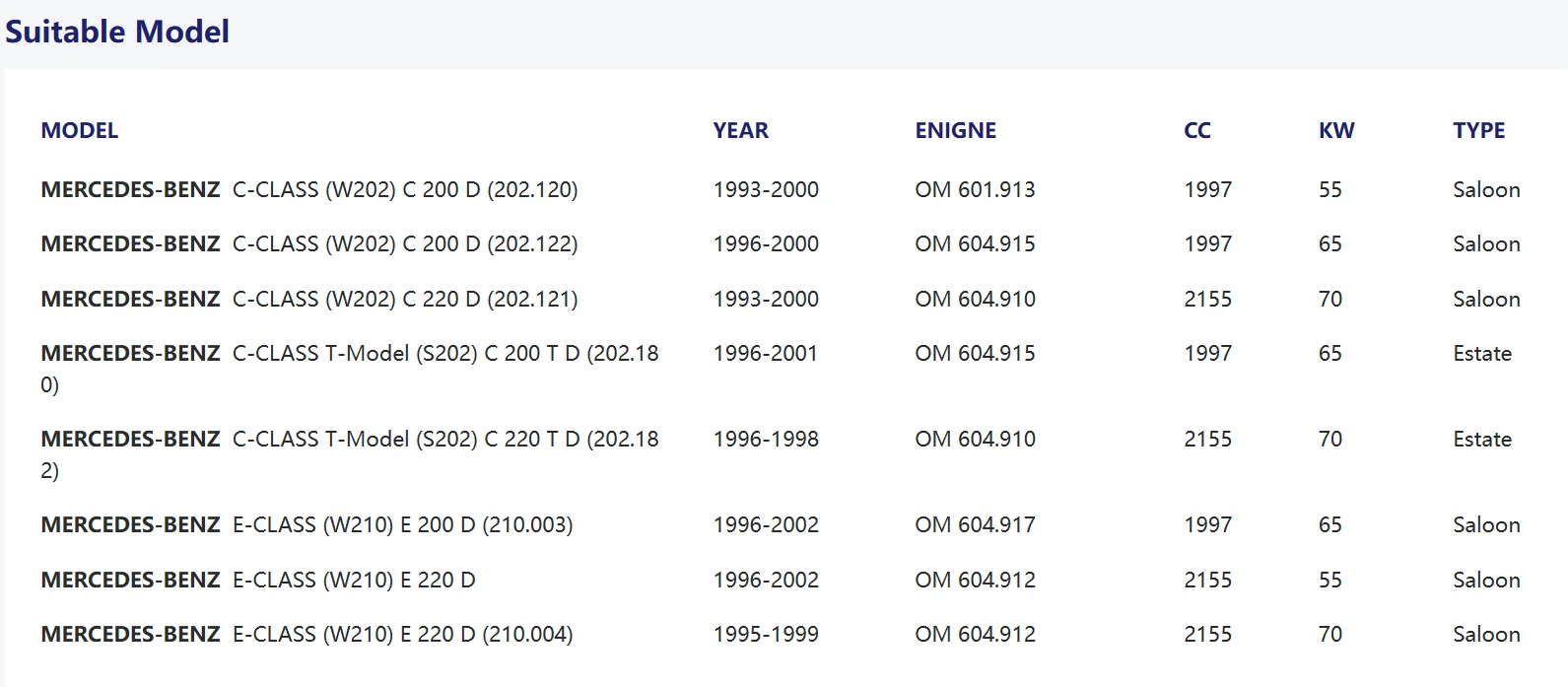Screen dimensions: 1568x687
Task: Select CC value 2155 in the 202.121 row
Action: [x=1208, y=299]
